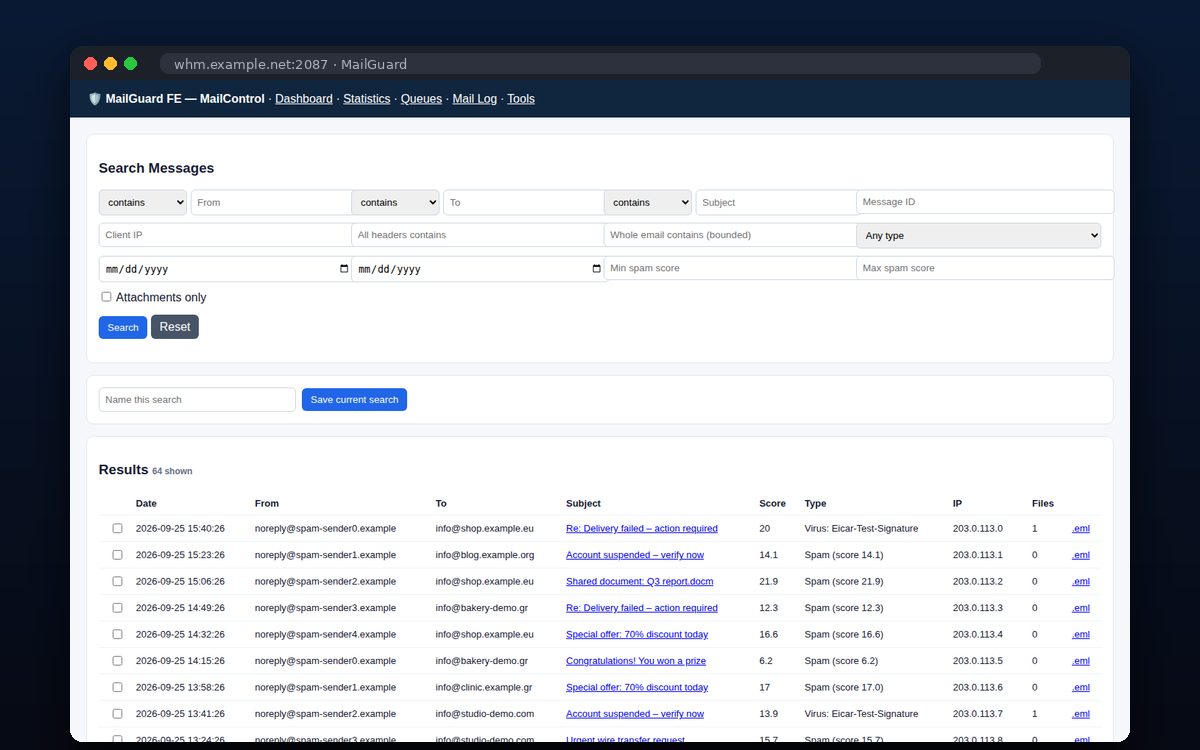The width and height of the screenshot is (1200, 750).
Task: Click the Score column header
Action: click(772, 503)
